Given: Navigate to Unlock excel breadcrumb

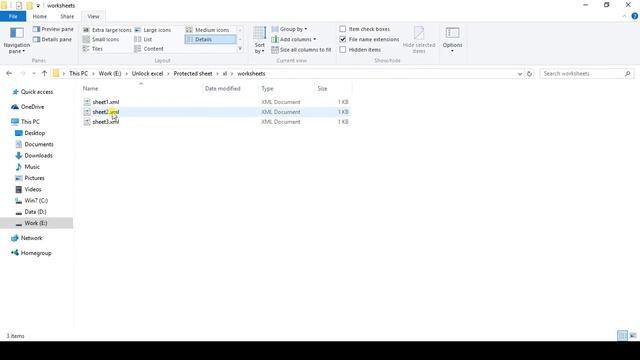Looking at the screenshot, I should click(147, 73).
